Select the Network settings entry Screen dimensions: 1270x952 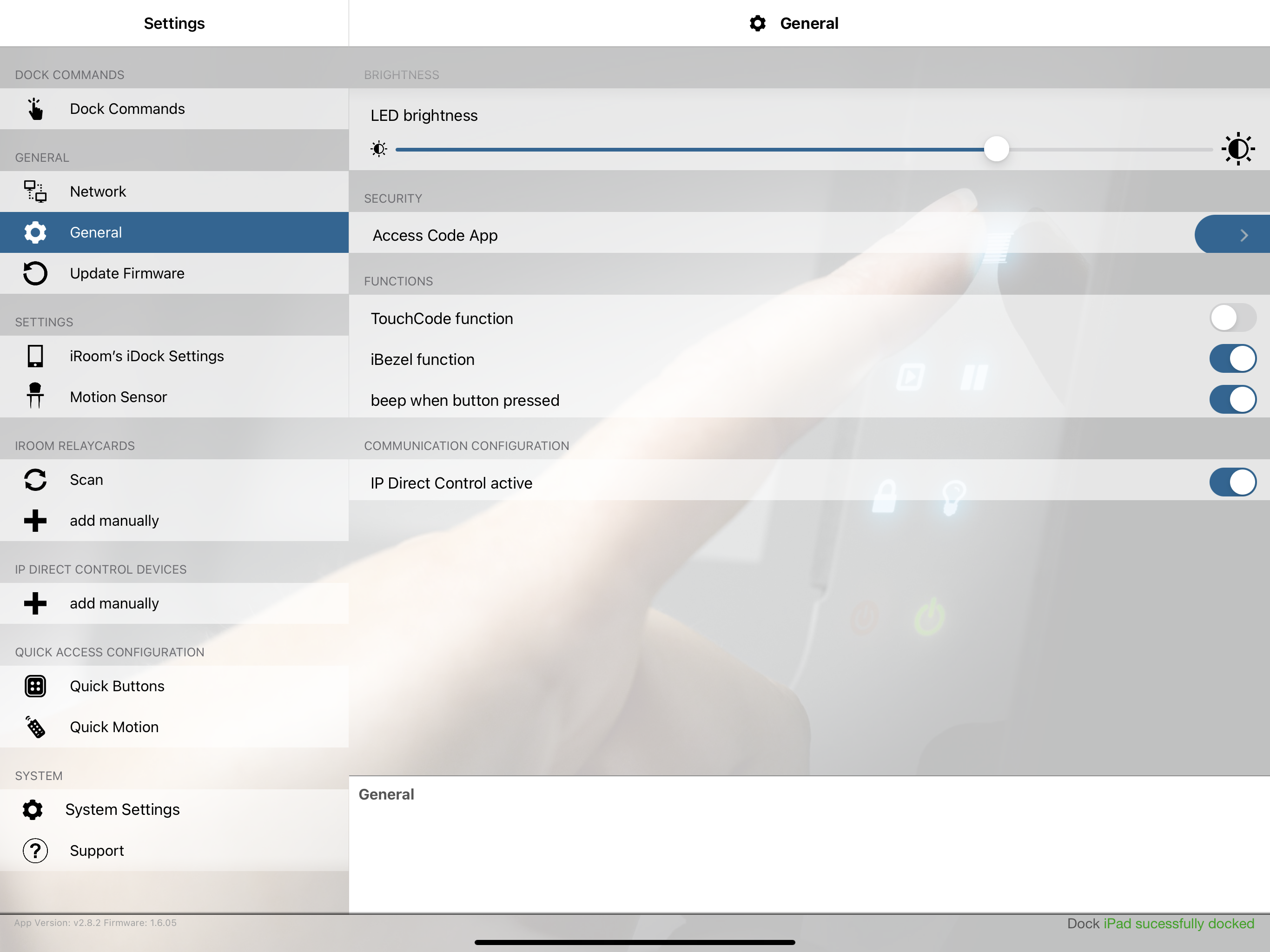coord(174,191)
